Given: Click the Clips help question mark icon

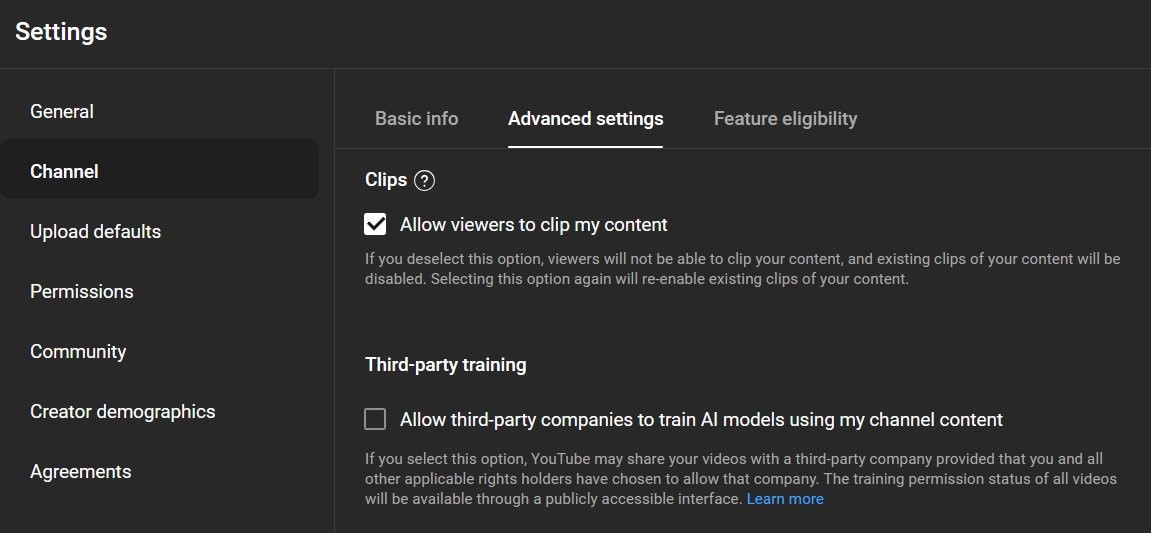Looking at the screenshot, I should pyautogui.click(x=424, y=181).
